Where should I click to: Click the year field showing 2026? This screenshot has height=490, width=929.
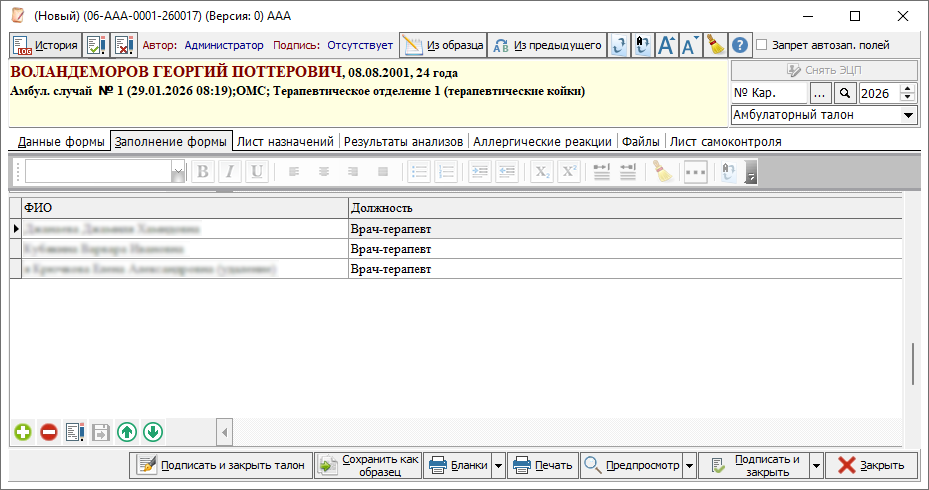click(879, 93)
